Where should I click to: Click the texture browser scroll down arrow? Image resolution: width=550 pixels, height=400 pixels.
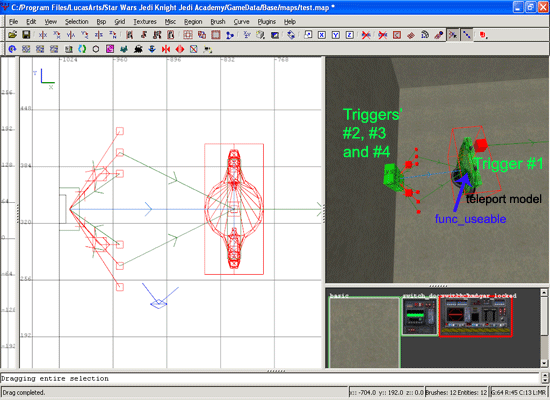coord(544,364)
